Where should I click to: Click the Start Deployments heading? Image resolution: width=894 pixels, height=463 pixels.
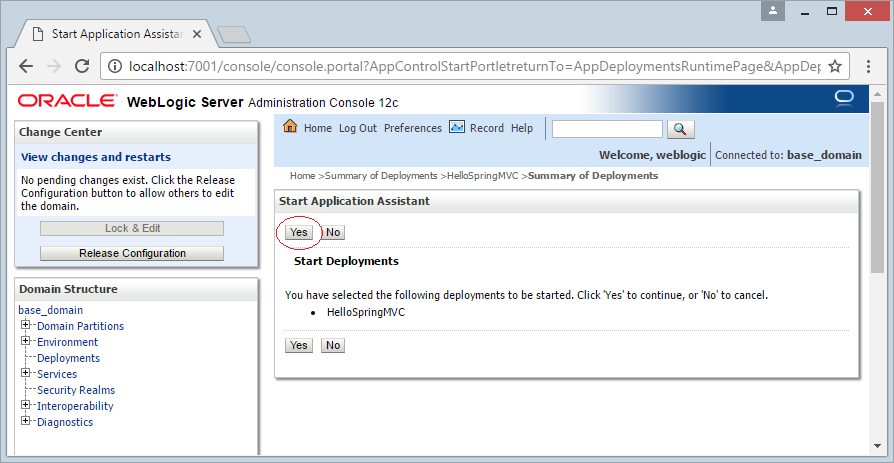tap(346, 261)
